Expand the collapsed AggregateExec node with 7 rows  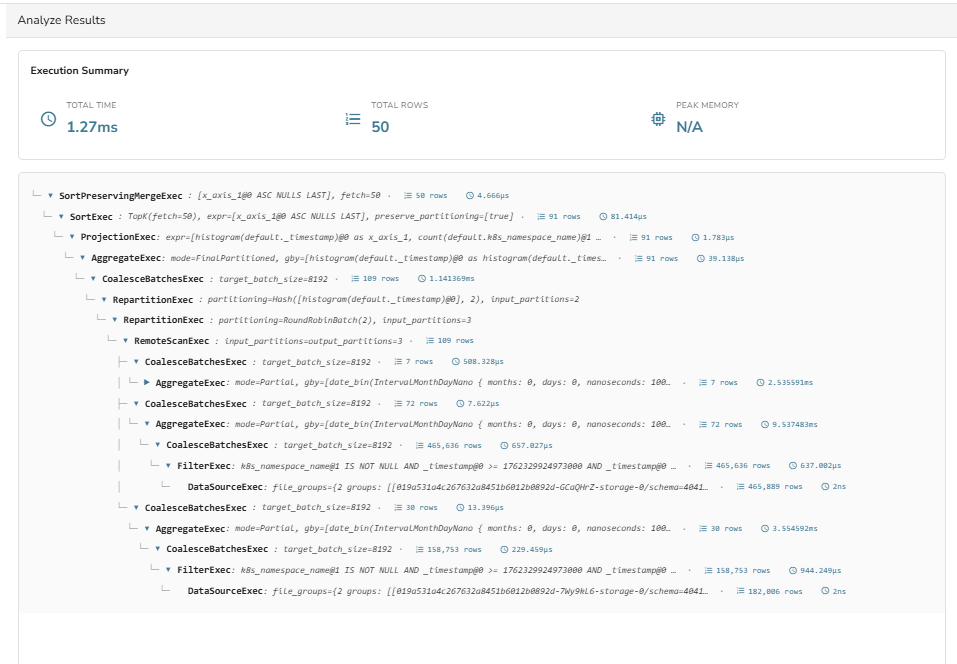pyautogui.click(x=147, y=382)
